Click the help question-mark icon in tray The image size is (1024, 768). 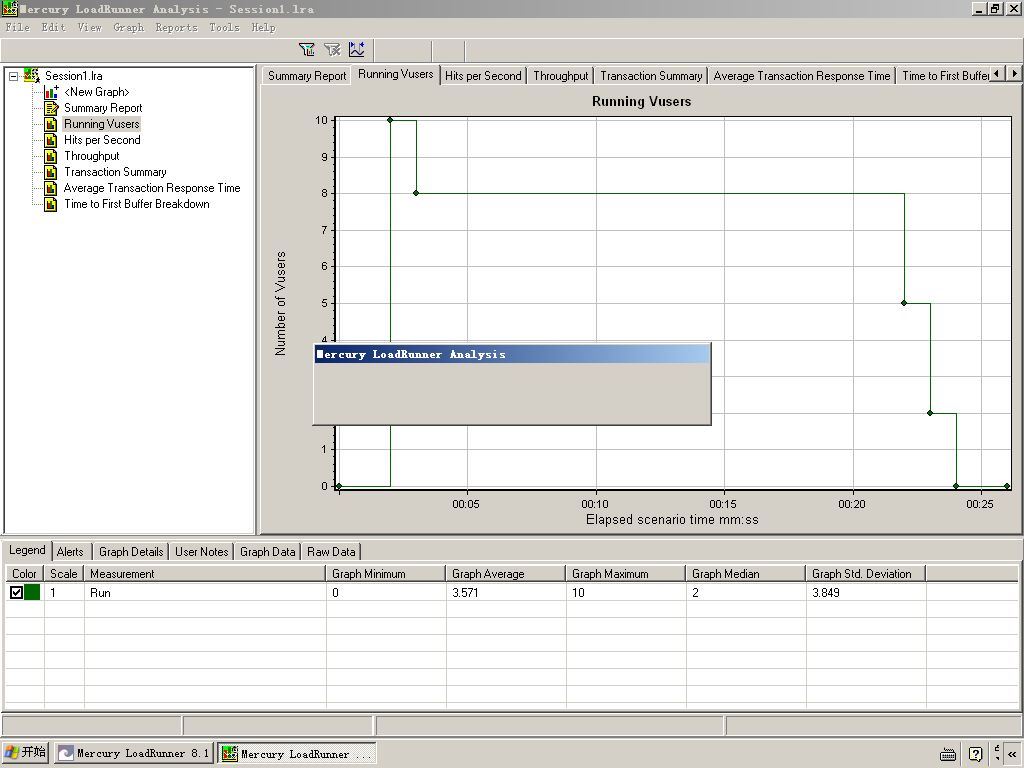[x=976, y=754]
